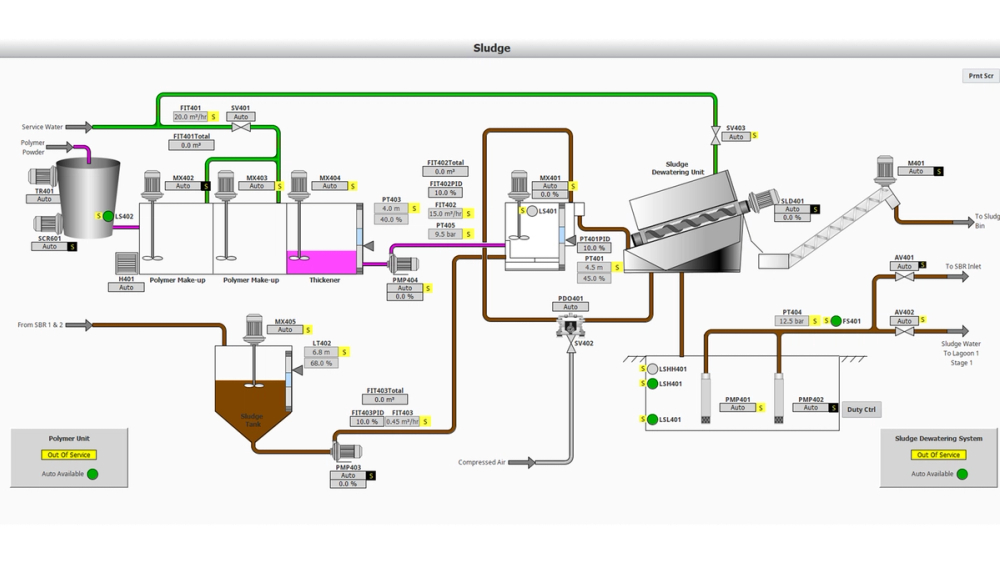
Task: Click the PT405 9.5 bar value
Action: 445,235
